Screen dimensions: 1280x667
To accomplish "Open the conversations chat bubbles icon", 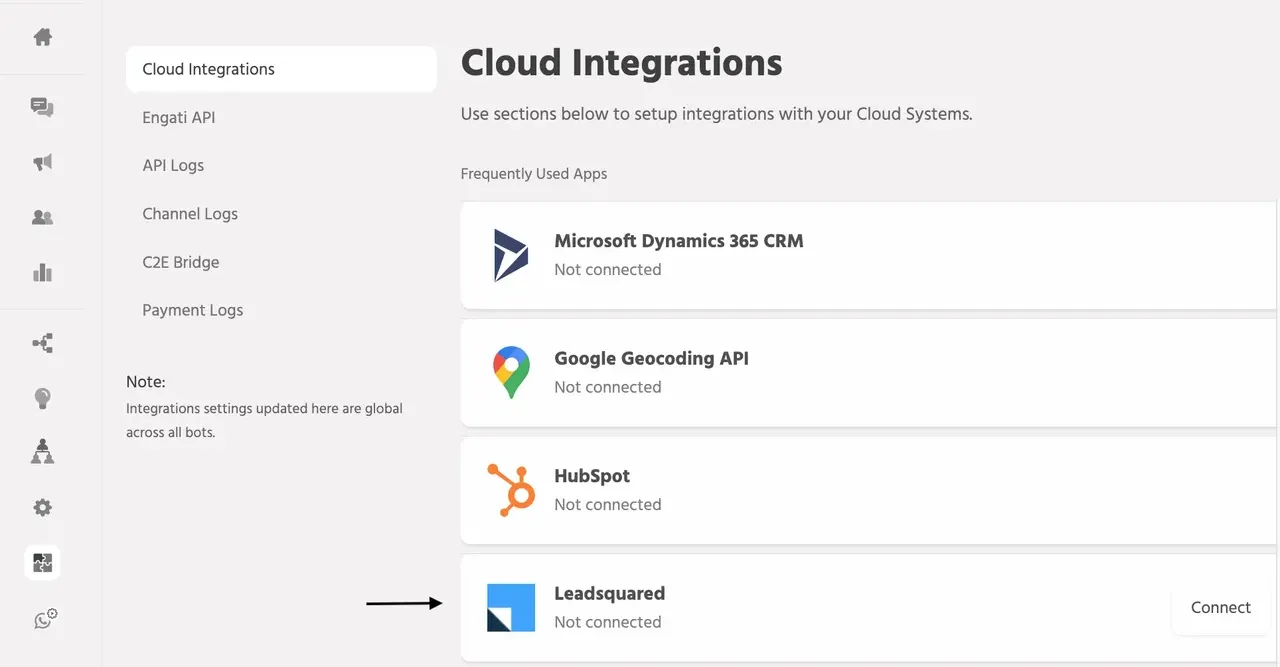I will [42, 108].
